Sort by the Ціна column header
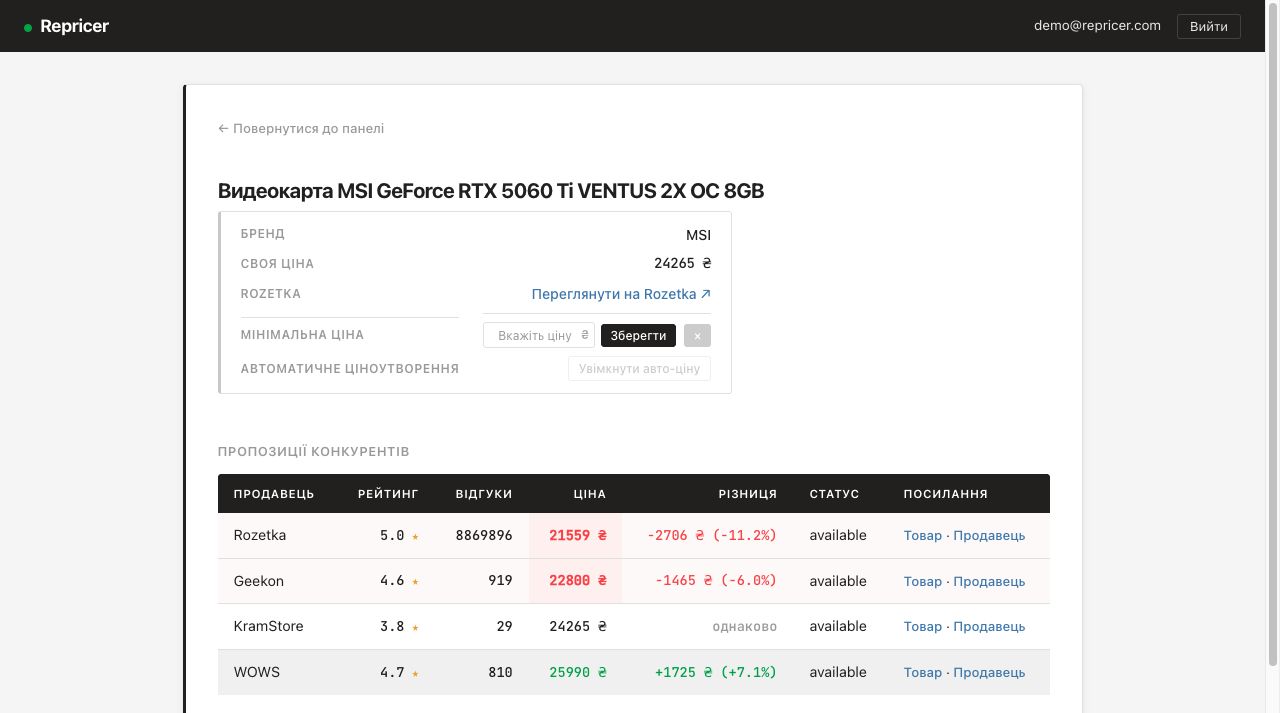Image resolution: width=1280 pixels, height=713 pixels. [589, 494]
